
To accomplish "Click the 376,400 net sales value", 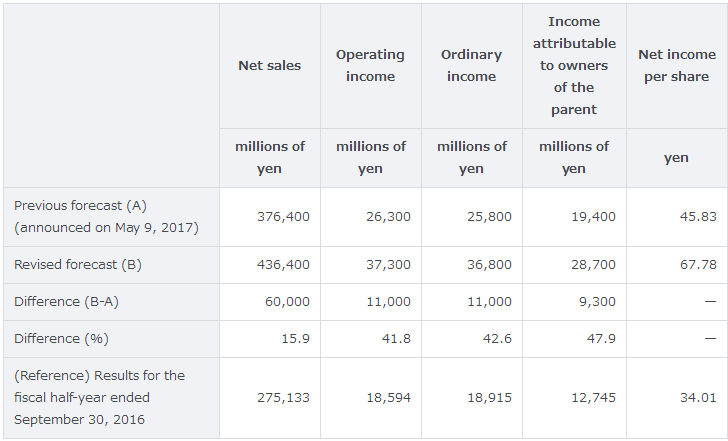I will coord(285,216).
